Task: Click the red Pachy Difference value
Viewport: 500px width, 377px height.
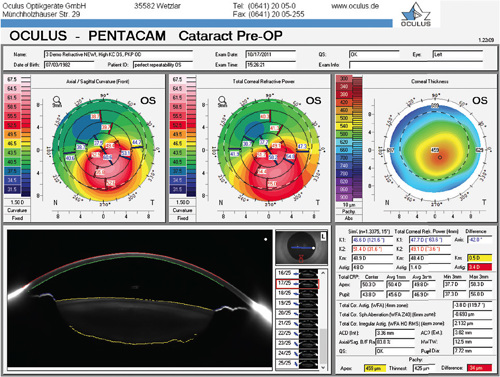Action: point(479,368)
